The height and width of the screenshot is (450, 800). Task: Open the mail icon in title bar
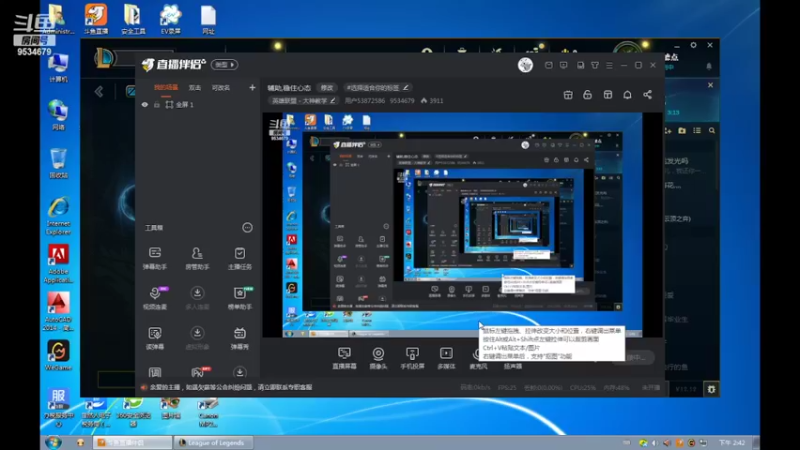[x=548, y=65]
